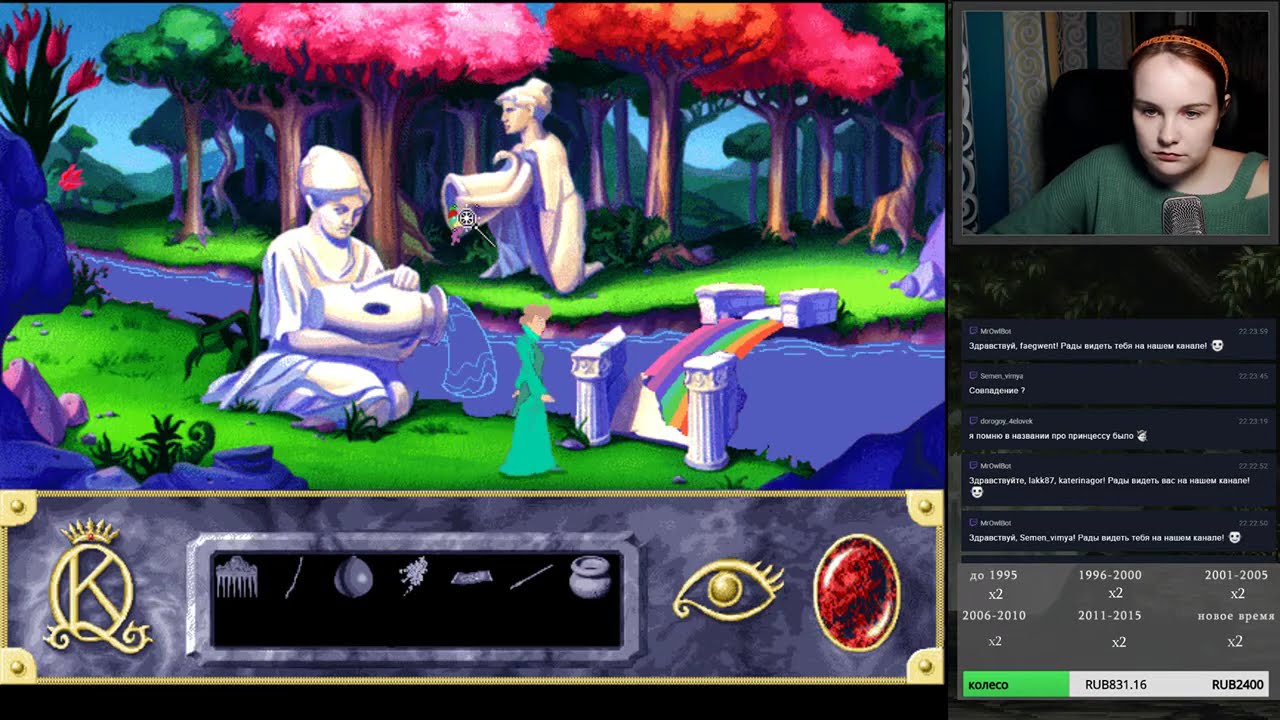Click the MrOwlBot name on the 22:23:59 message

pos(996,331)
